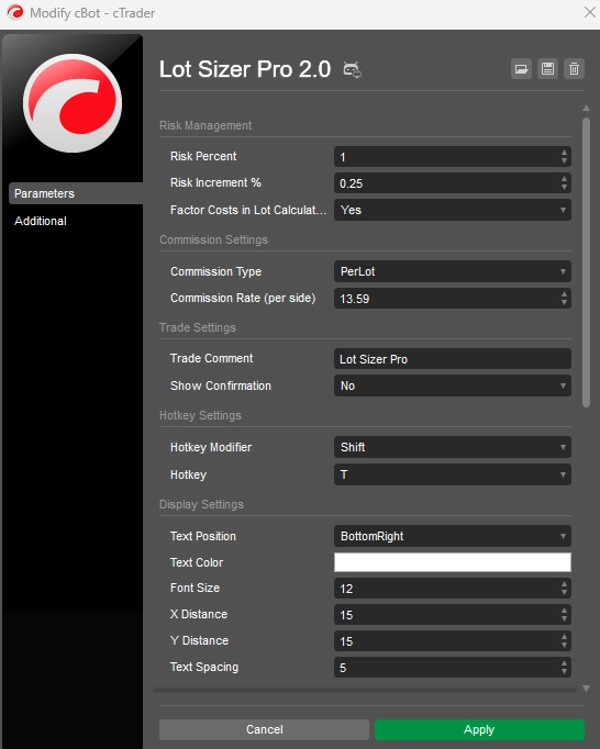Screen dimensions: 600x749
Task: Click the load parameters folder icon
Action: 521,69
